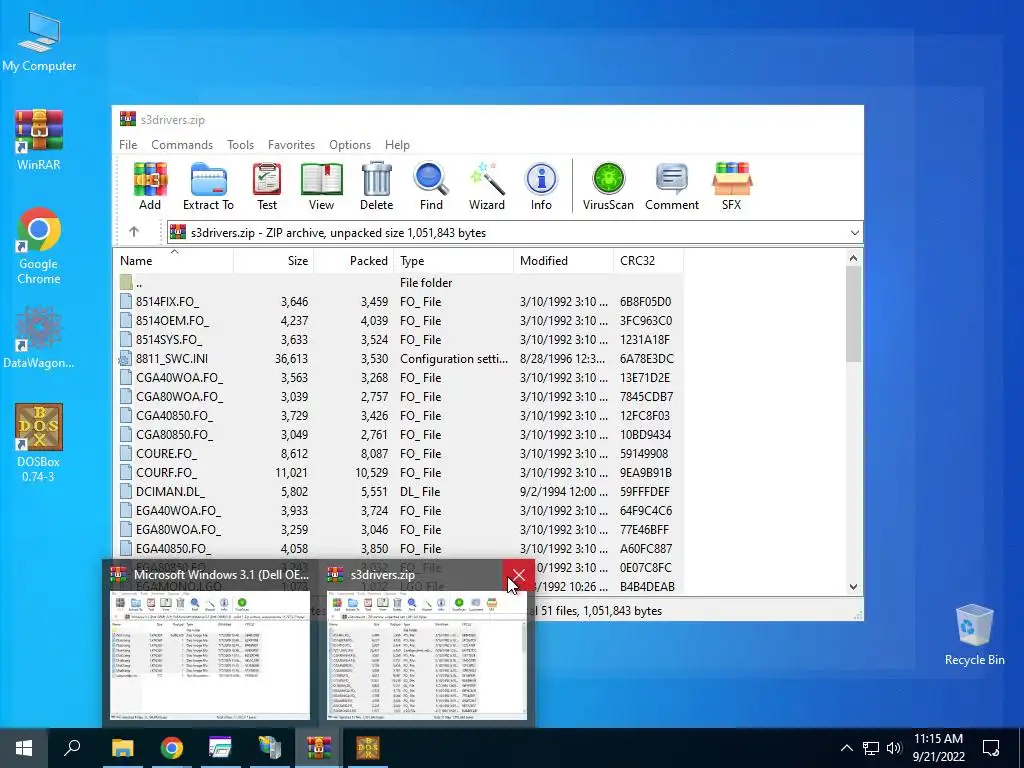The width and height of the screenshot is (1024, 768).
Task: Open the Help menu
Action: (x=397, y=144)
